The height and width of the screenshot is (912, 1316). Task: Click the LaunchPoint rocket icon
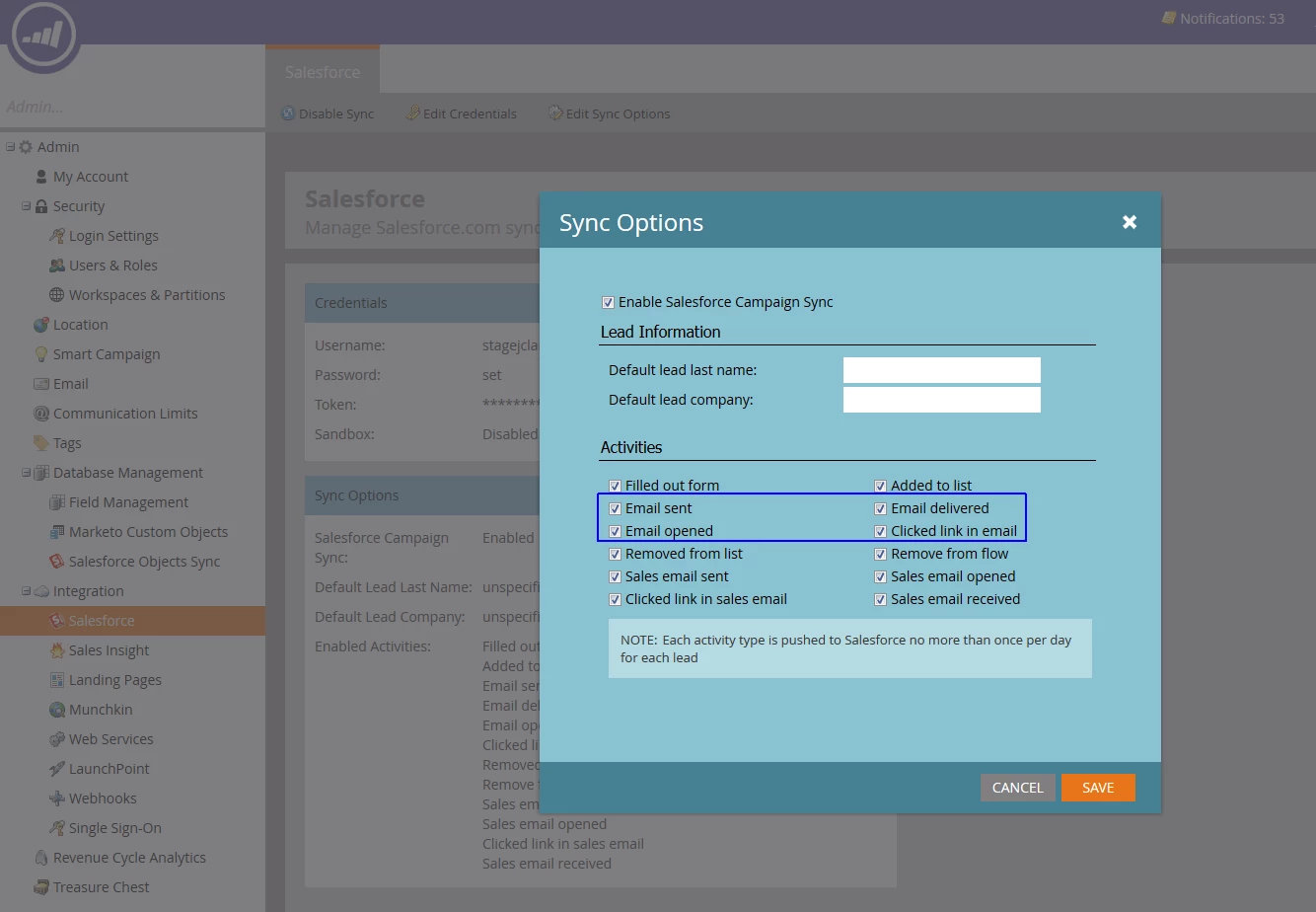(x=57, y=769)
